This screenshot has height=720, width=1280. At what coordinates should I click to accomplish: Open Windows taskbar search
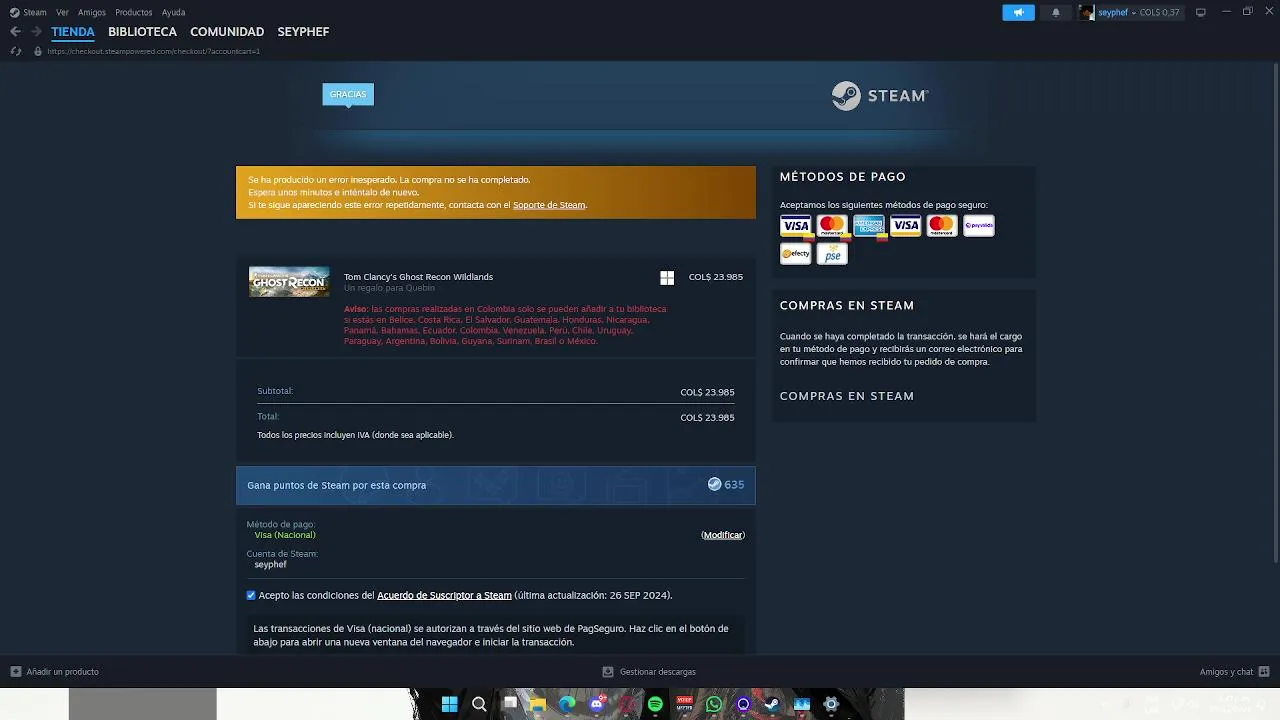coord(479,704)
